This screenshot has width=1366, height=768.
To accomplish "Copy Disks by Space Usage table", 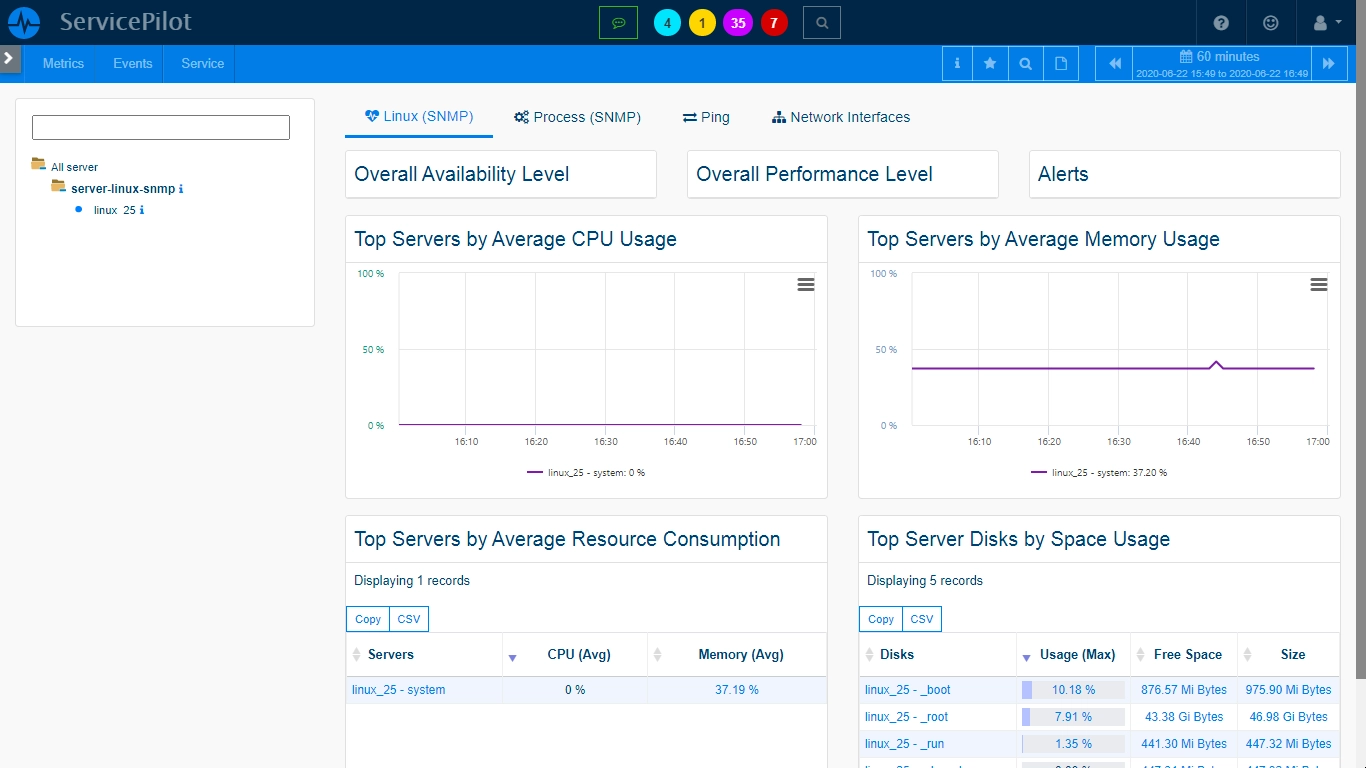I will click(x=880, y=619).
